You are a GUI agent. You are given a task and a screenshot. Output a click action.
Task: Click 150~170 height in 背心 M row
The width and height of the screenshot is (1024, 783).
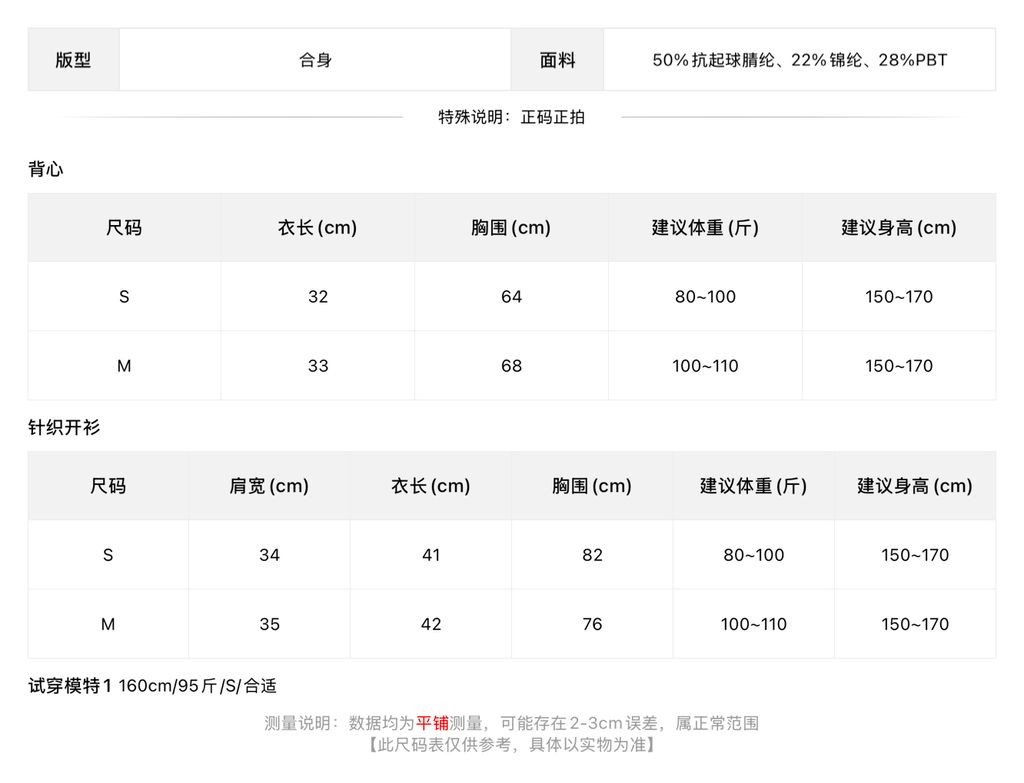pos(899,366)
